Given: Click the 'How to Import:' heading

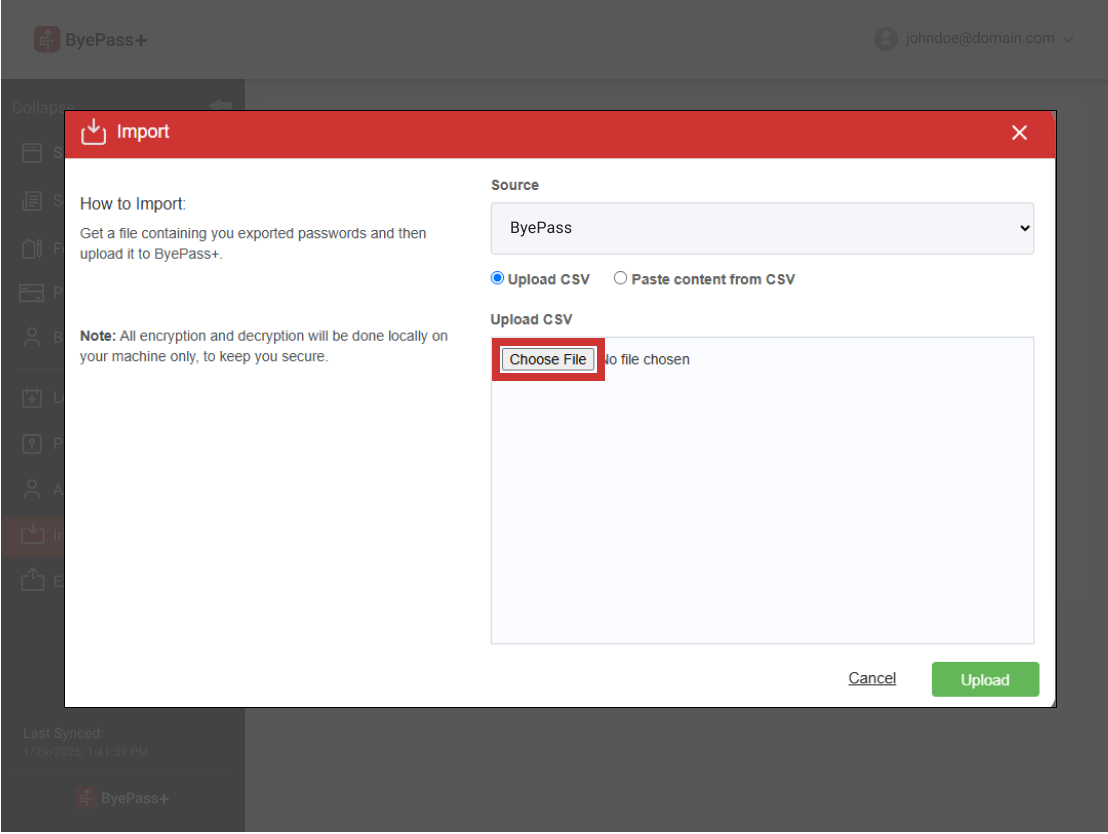Looking at the screenshot, I should (x=133, y=204).
